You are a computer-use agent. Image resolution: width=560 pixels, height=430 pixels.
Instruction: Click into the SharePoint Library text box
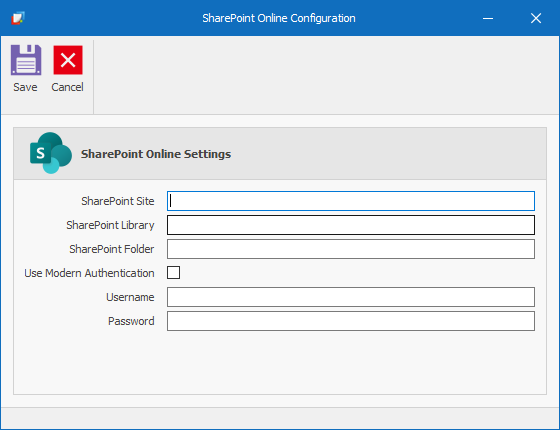pos(351,225)
